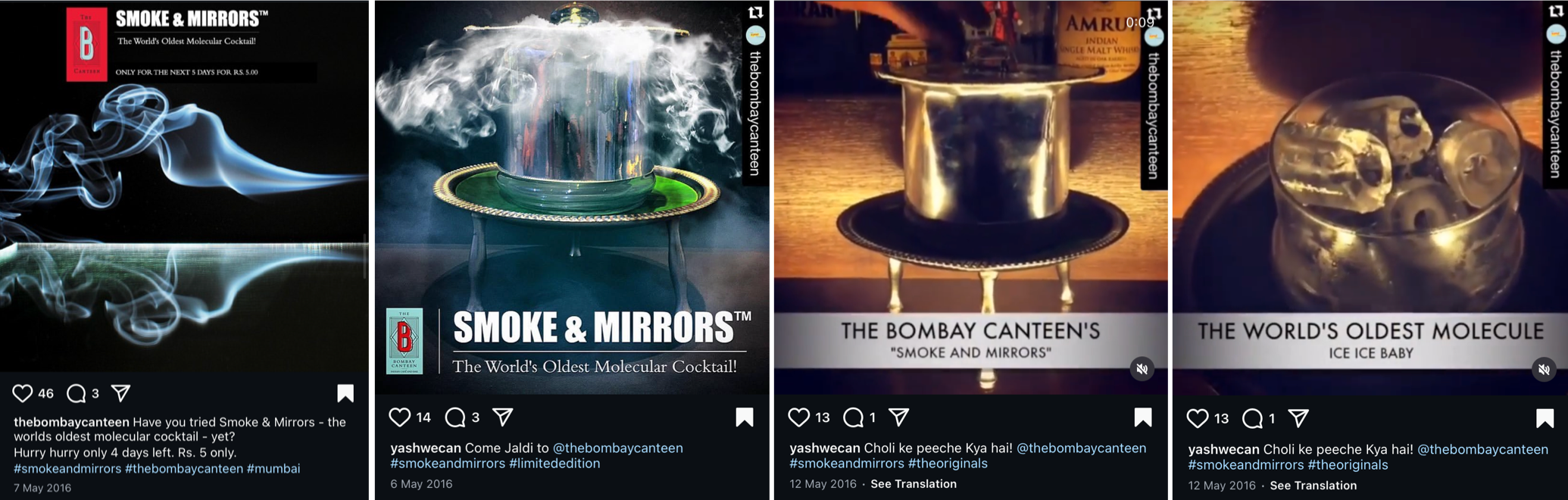This screenshot has height=500, width=1568.
Task: Toggle bookmark on thebombaycanteen's 7 May post
Action: coord(345,393)
